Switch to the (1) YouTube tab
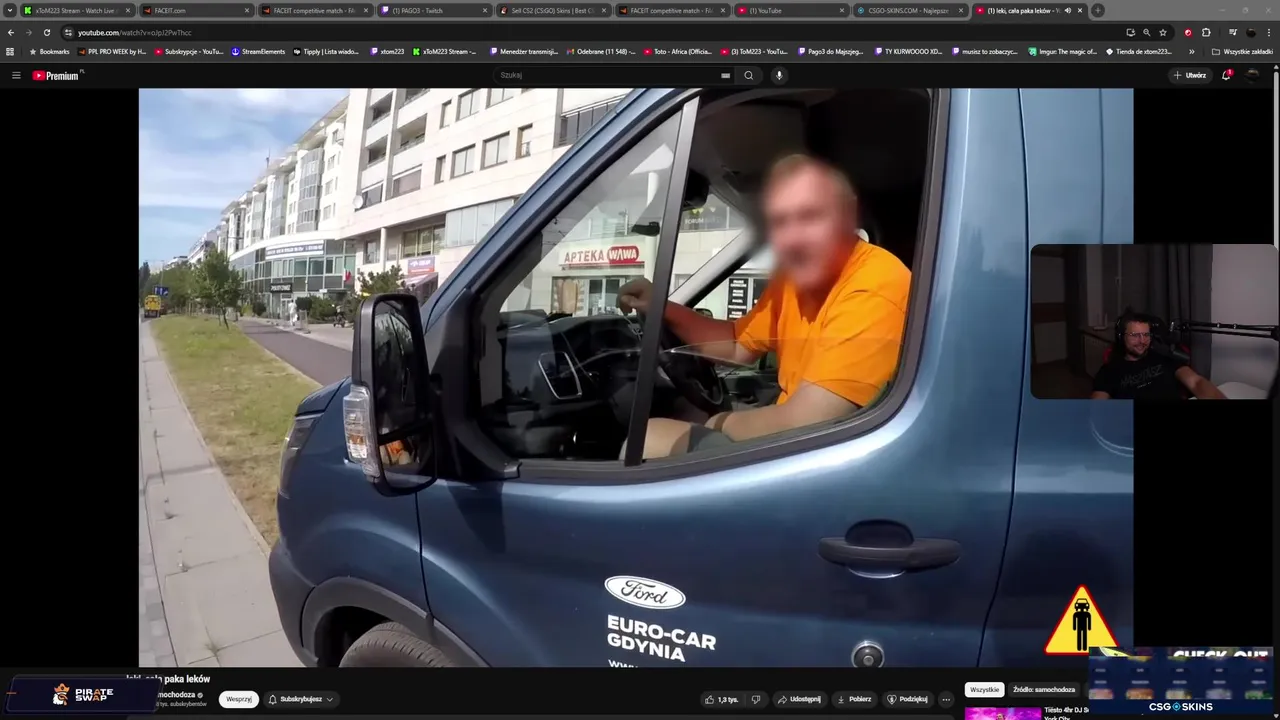The image size is (1280, 720). click(790, 10)
